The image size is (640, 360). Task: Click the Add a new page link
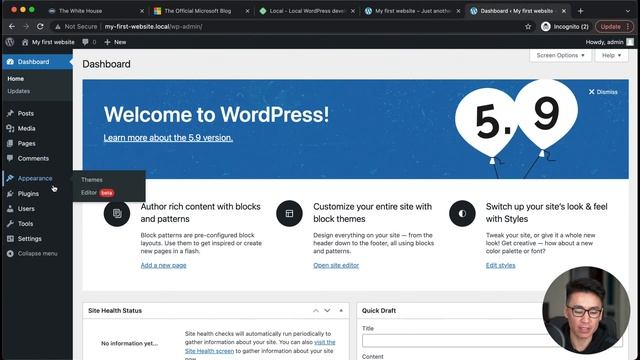click(163, 265)
